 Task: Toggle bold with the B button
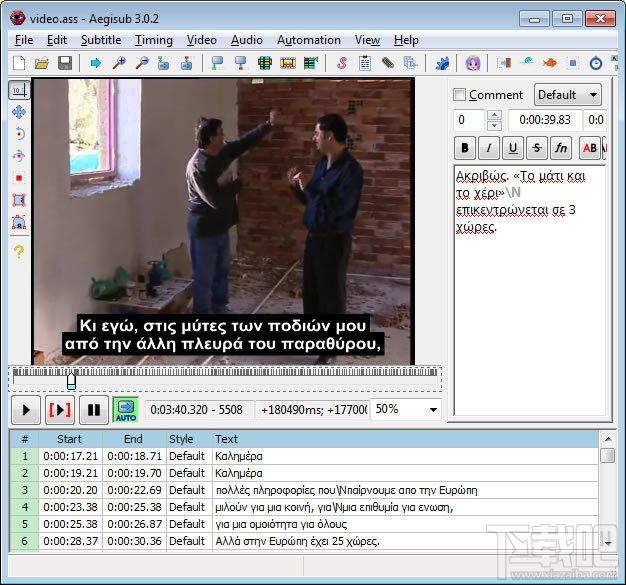(x=465, y=148)
